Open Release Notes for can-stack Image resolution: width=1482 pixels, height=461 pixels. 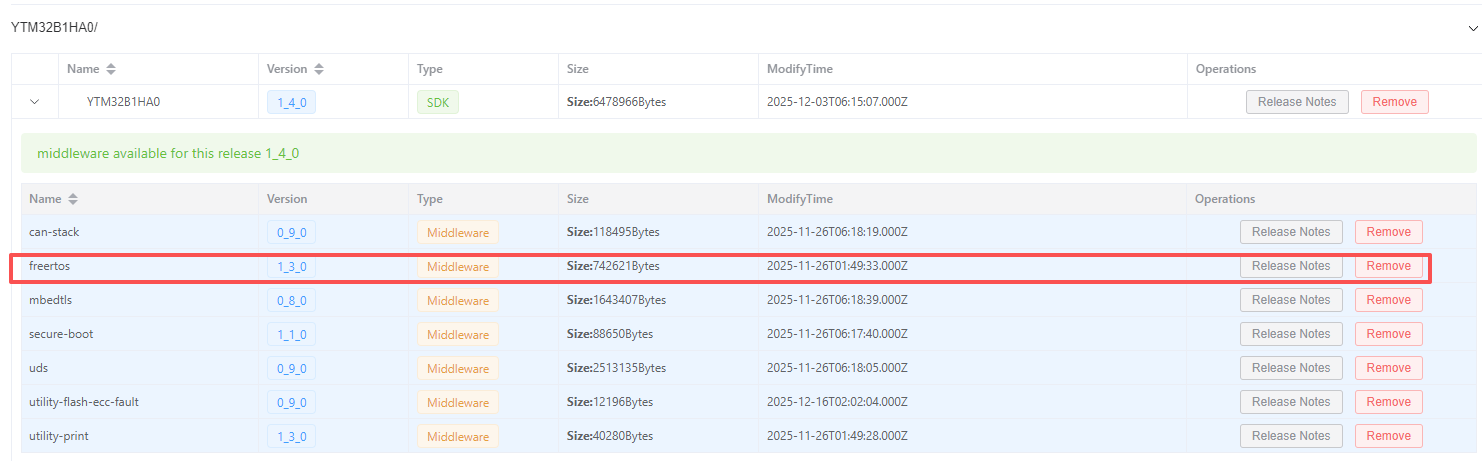[x=1290, y=232]
